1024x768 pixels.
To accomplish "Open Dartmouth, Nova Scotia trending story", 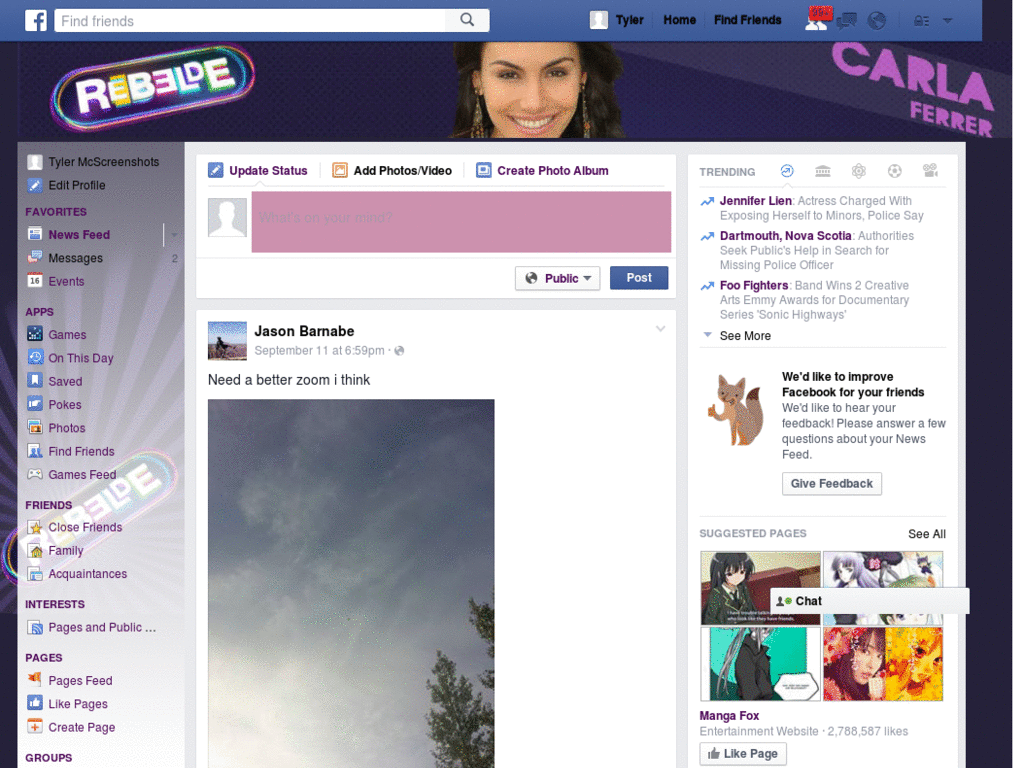I will pyautogui.click(x=786, y=236).
